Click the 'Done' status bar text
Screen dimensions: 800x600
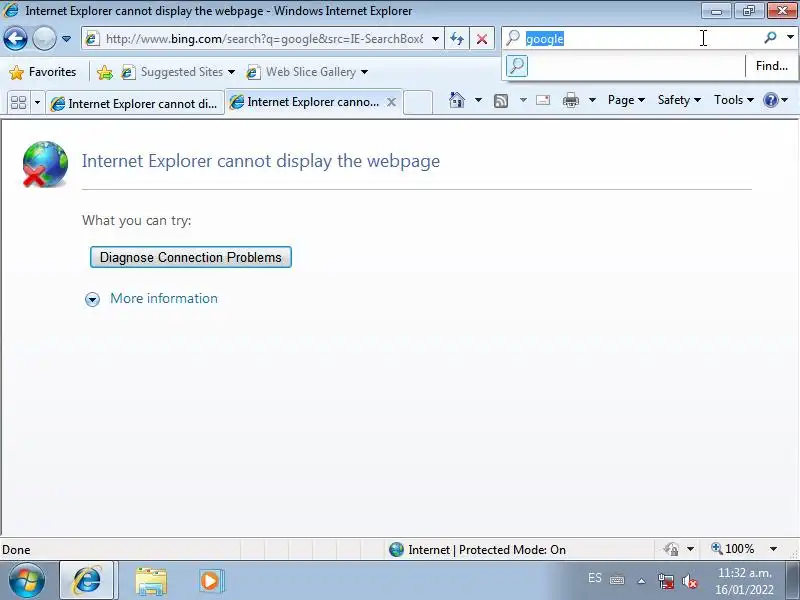click(x=16, y=550)
